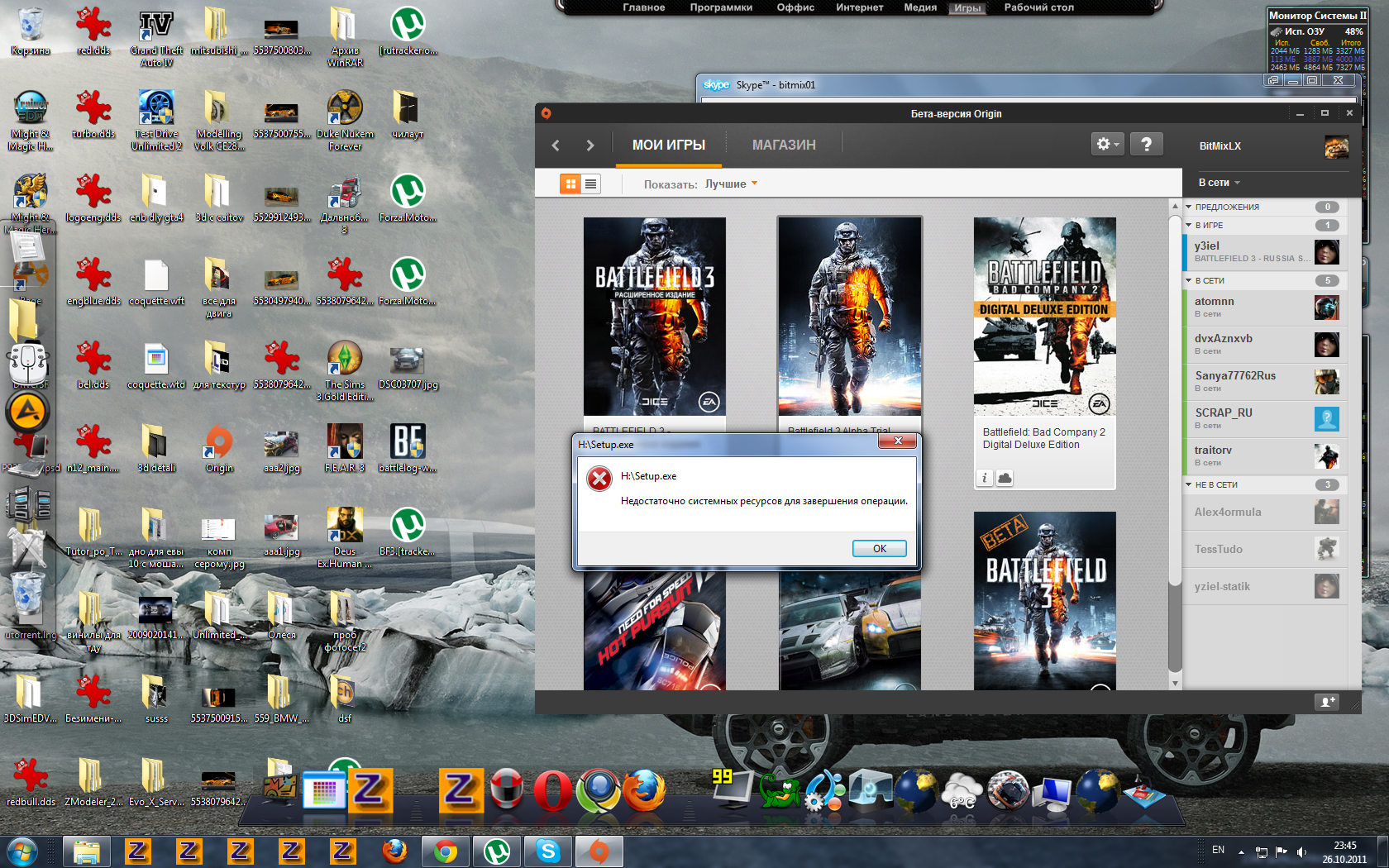Open the МАГАЗИН tab in Origin
1389x868 pixels.
(784, 145)
